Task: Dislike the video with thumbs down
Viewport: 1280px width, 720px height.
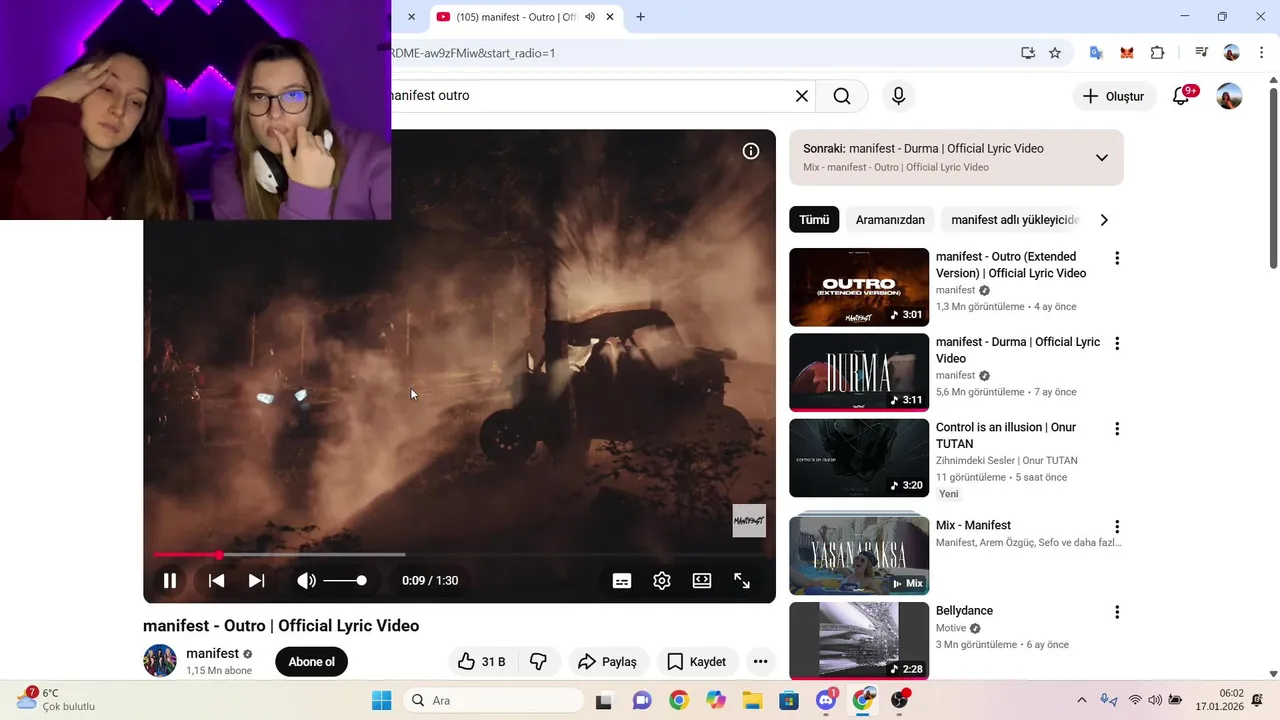Action: pos(538,662)
